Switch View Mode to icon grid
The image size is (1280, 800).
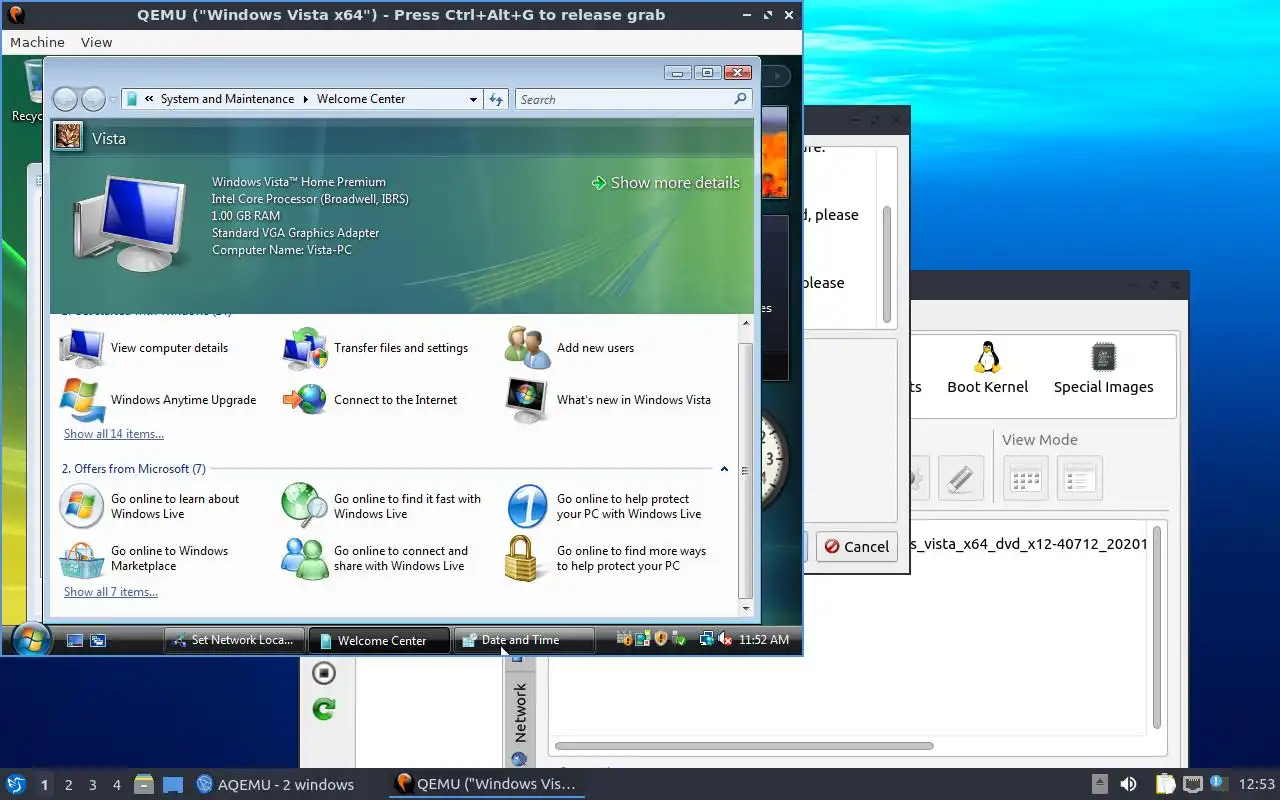click(x=1026, y=478)
